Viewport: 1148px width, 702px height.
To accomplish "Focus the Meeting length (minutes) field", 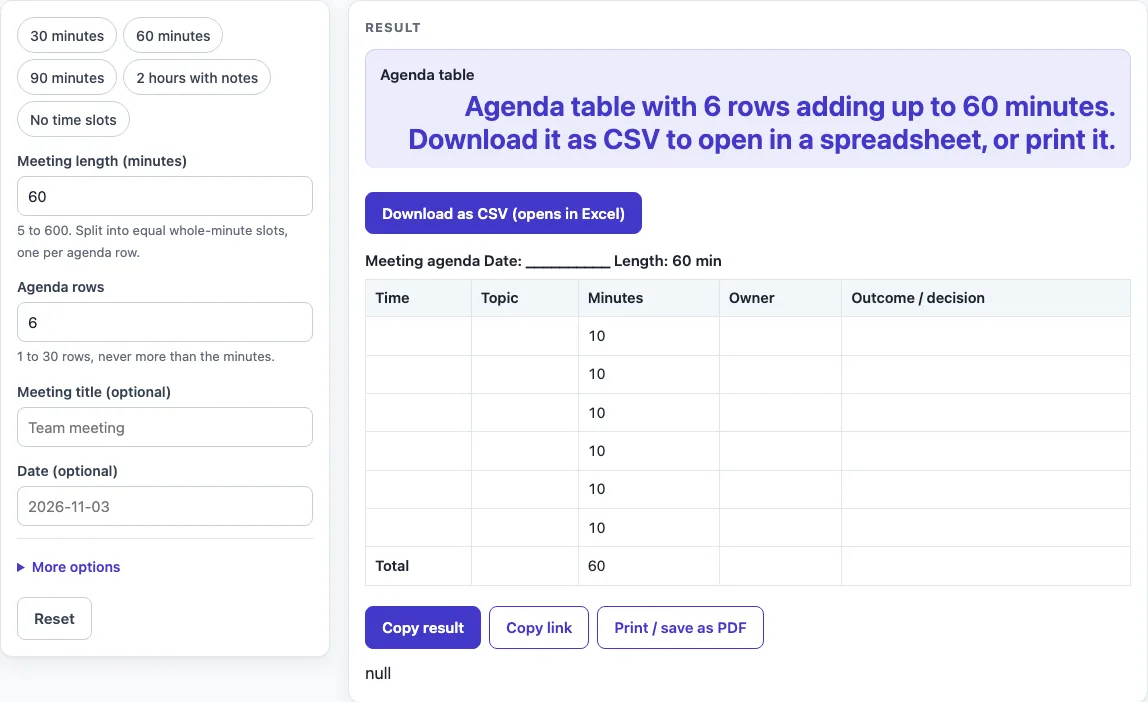I will (165, 196).
